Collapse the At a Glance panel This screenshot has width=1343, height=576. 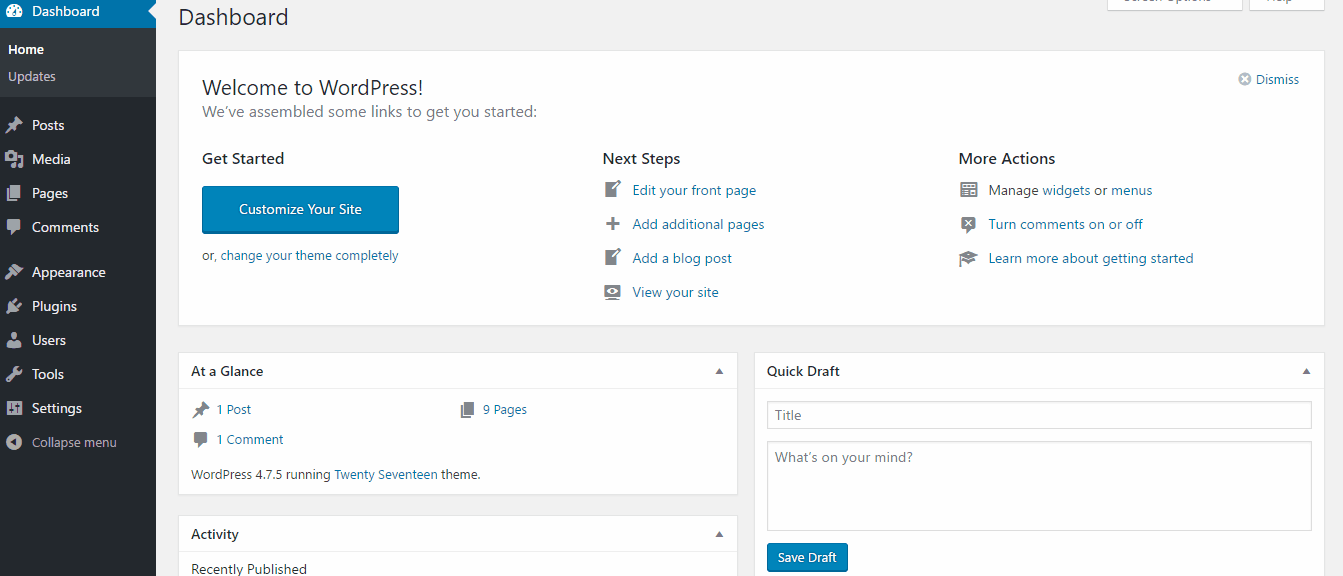718,370
